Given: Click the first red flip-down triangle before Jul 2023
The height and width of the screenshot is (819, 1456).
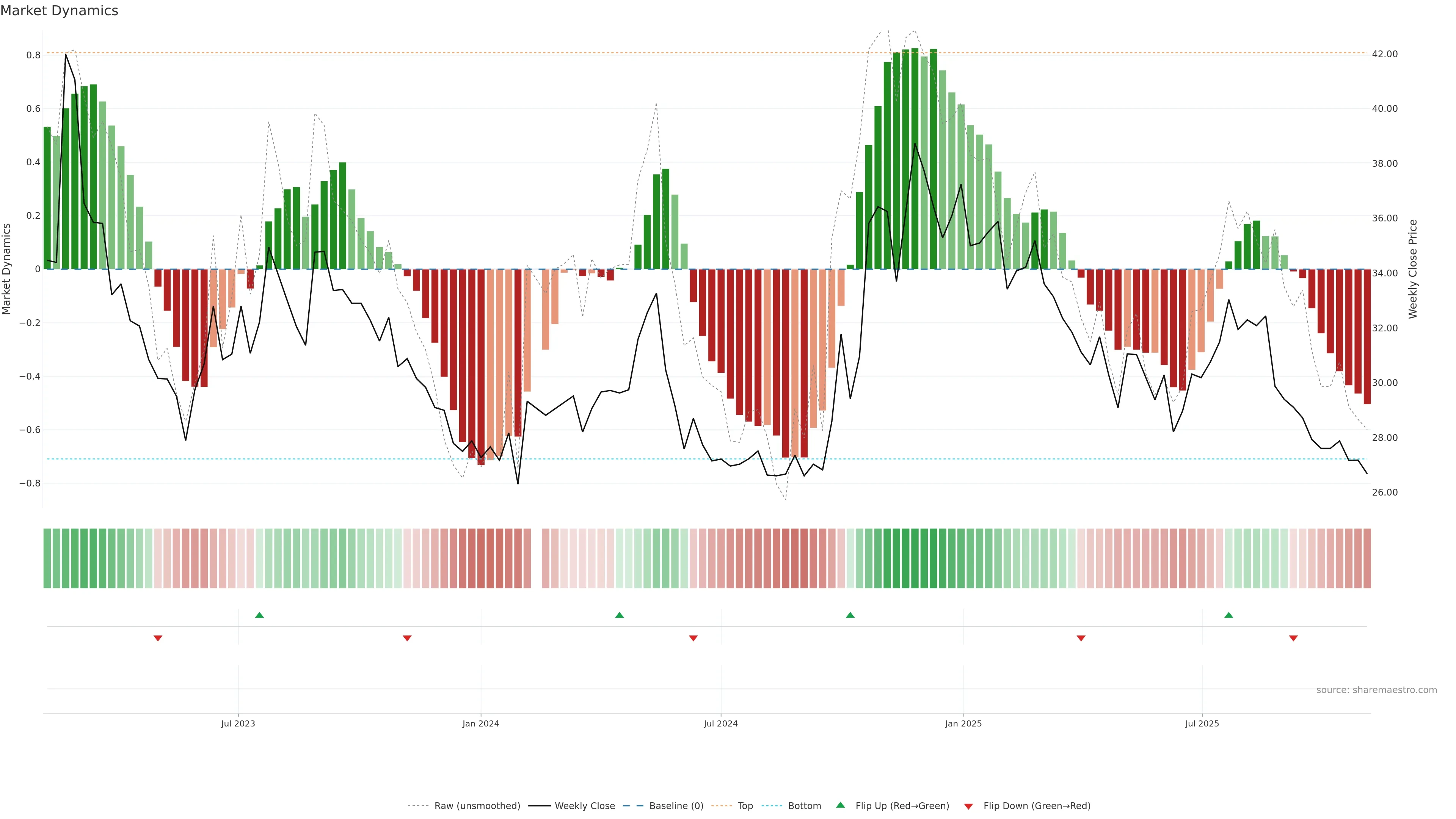Looking at the screenshot, I should 158,638.
